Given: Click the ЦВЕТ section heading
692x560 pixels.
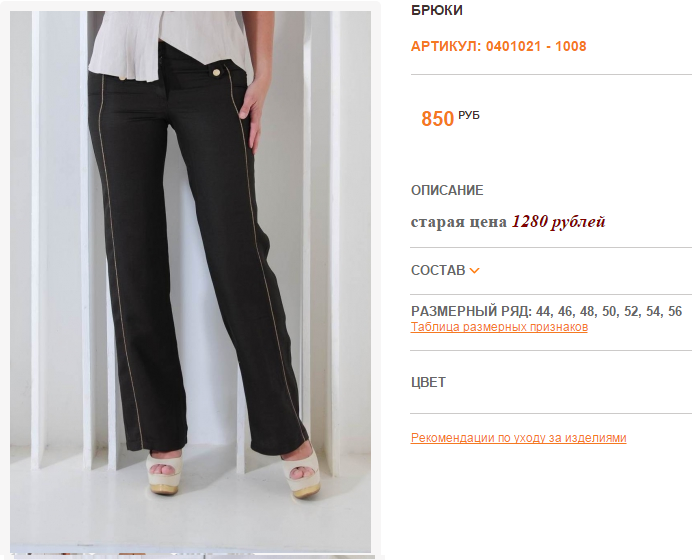Looking at the screenshot, I should [x=428, y=382].
